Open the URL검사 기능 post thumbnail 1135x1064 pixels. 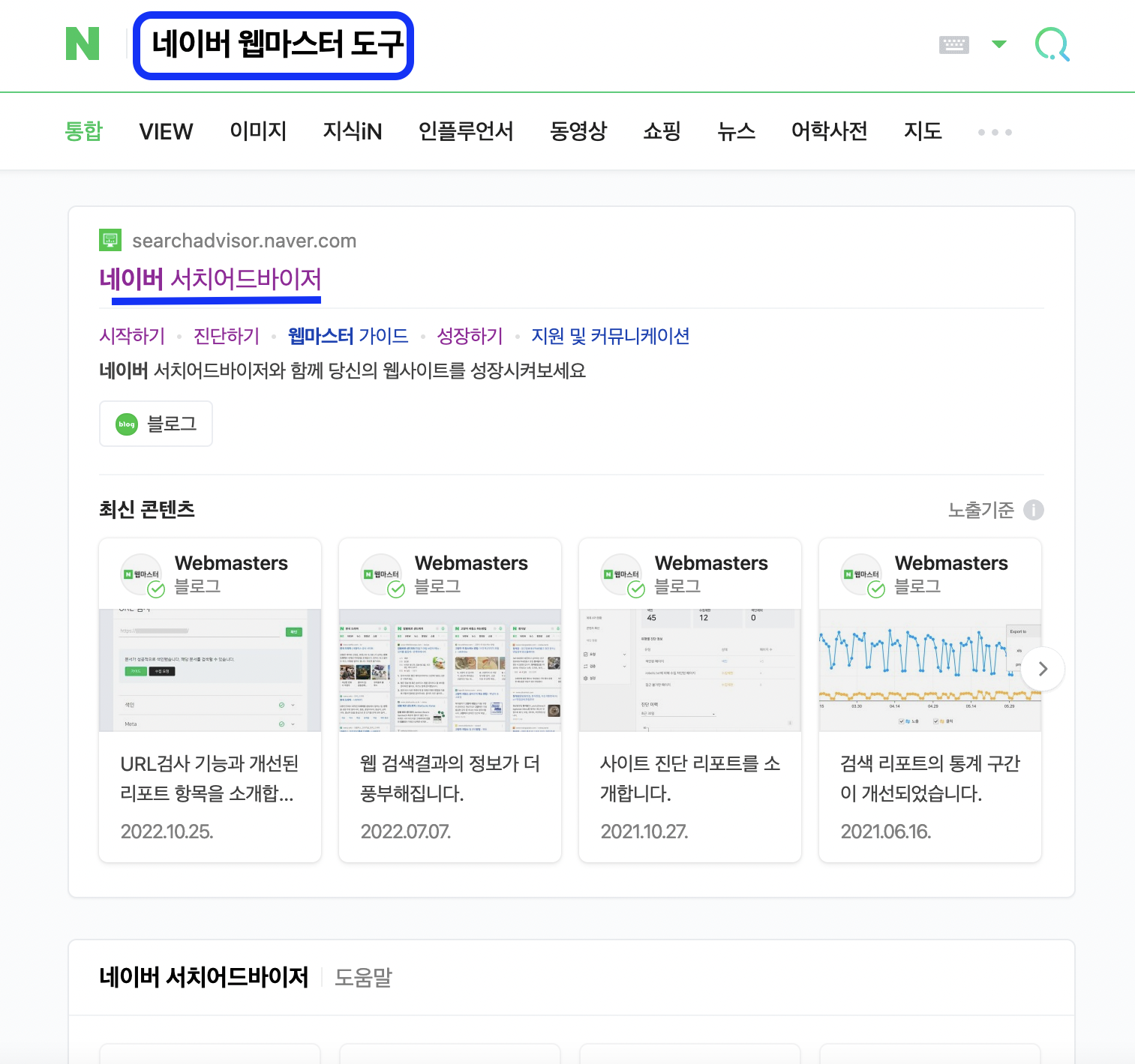(210, 670)
